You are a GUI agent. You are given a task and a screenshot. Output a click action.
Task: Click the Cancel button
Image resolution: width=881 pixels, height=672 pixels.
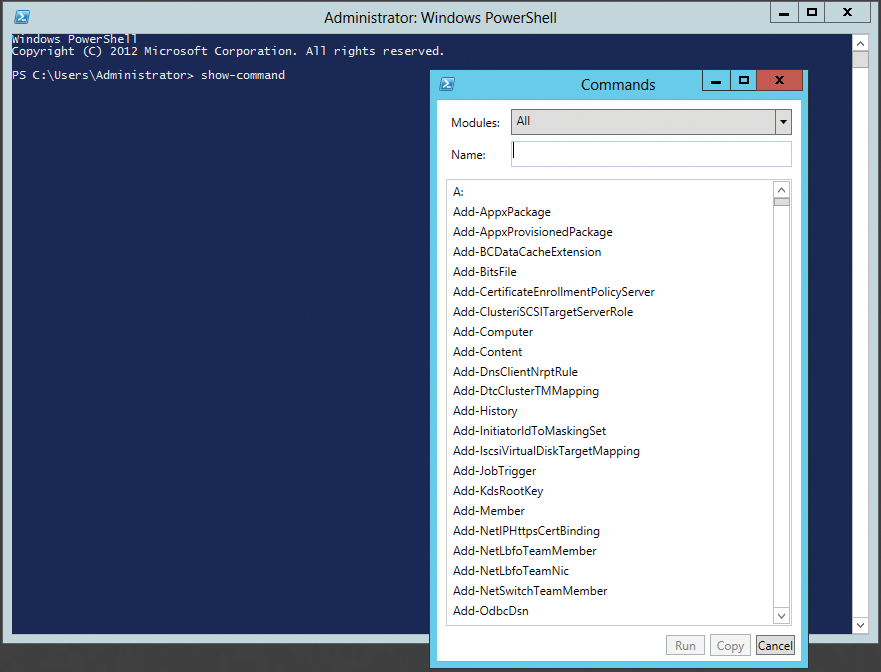pyautogui.click(x=775, y=645)
